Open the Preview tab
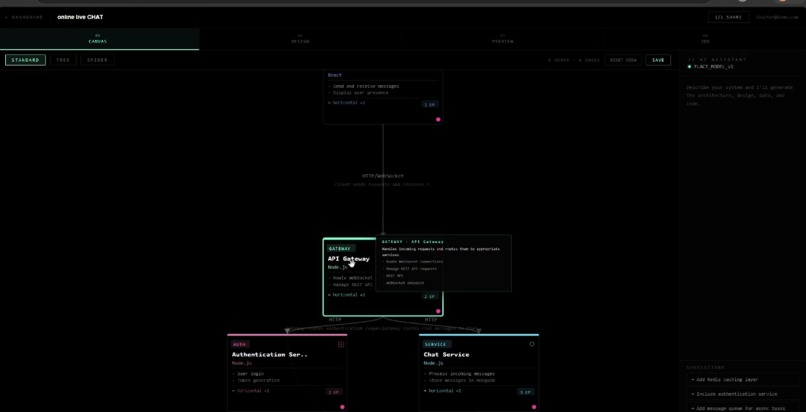The width and height of the screenshot is (806, 412). point(502,39)
